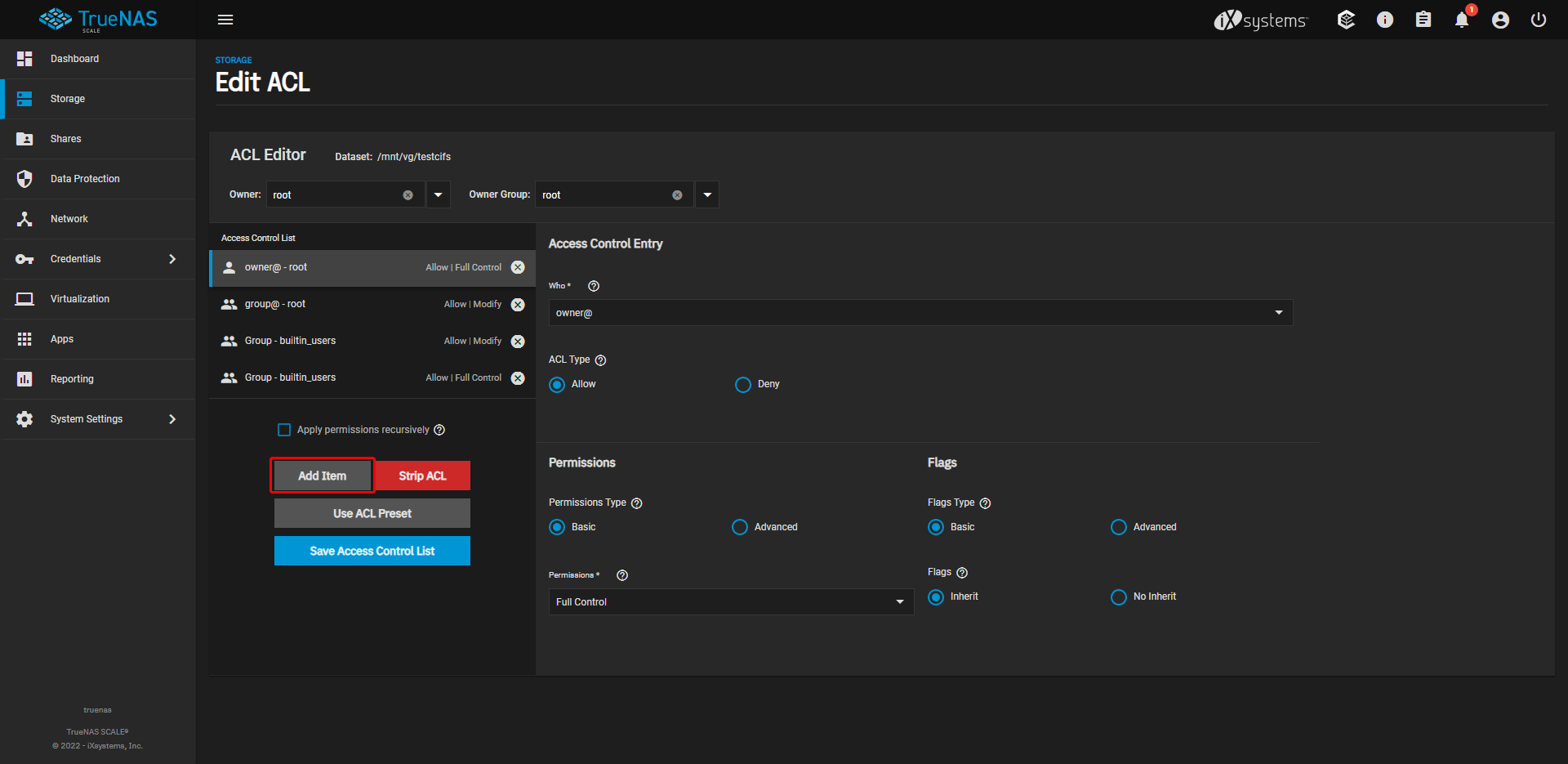Open the Owner Group dropdown arrow

(707, 194)
